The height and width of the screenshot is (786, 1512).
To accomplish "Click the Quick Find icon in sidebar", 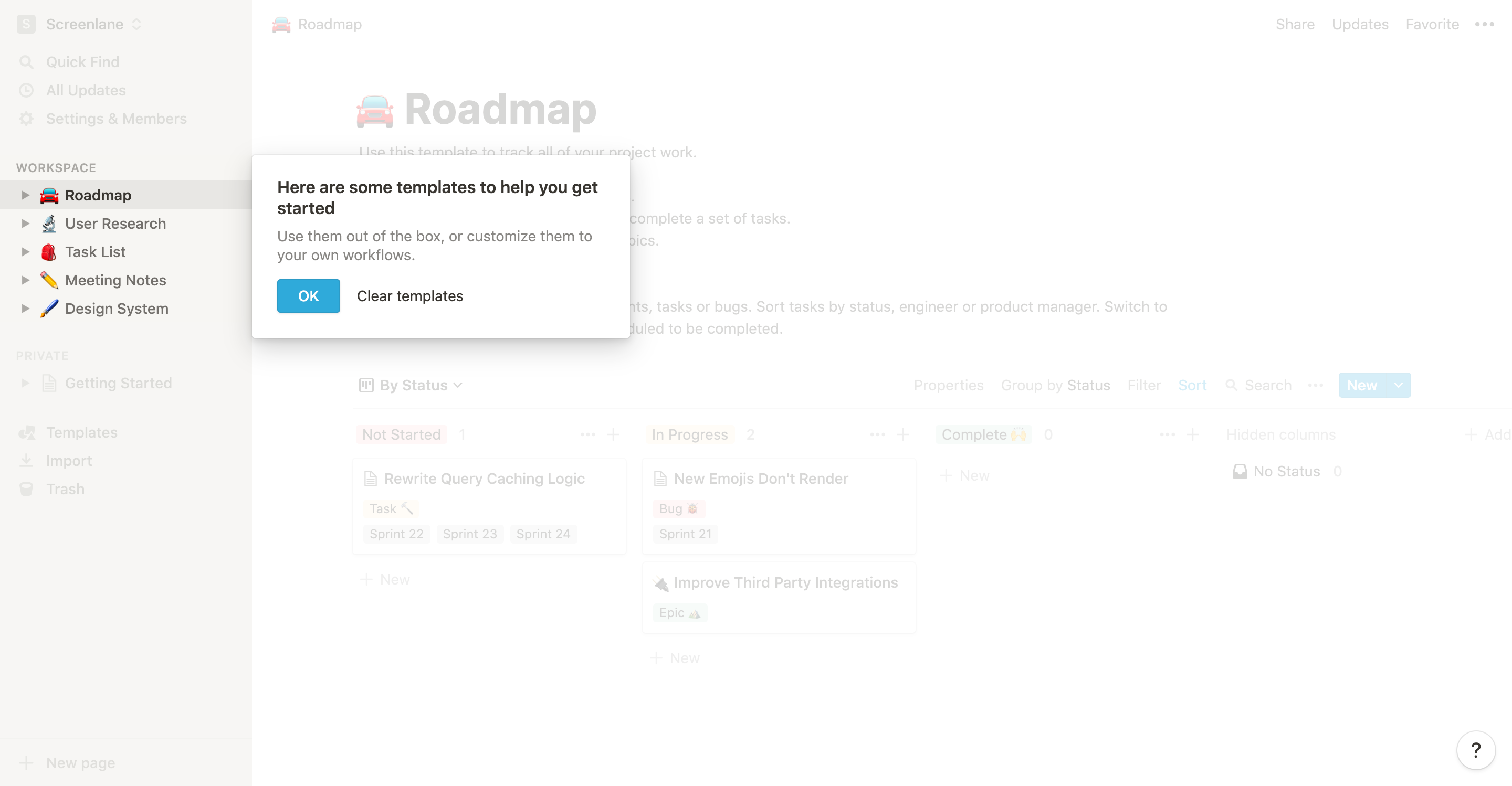I will [x=27, y=61].
